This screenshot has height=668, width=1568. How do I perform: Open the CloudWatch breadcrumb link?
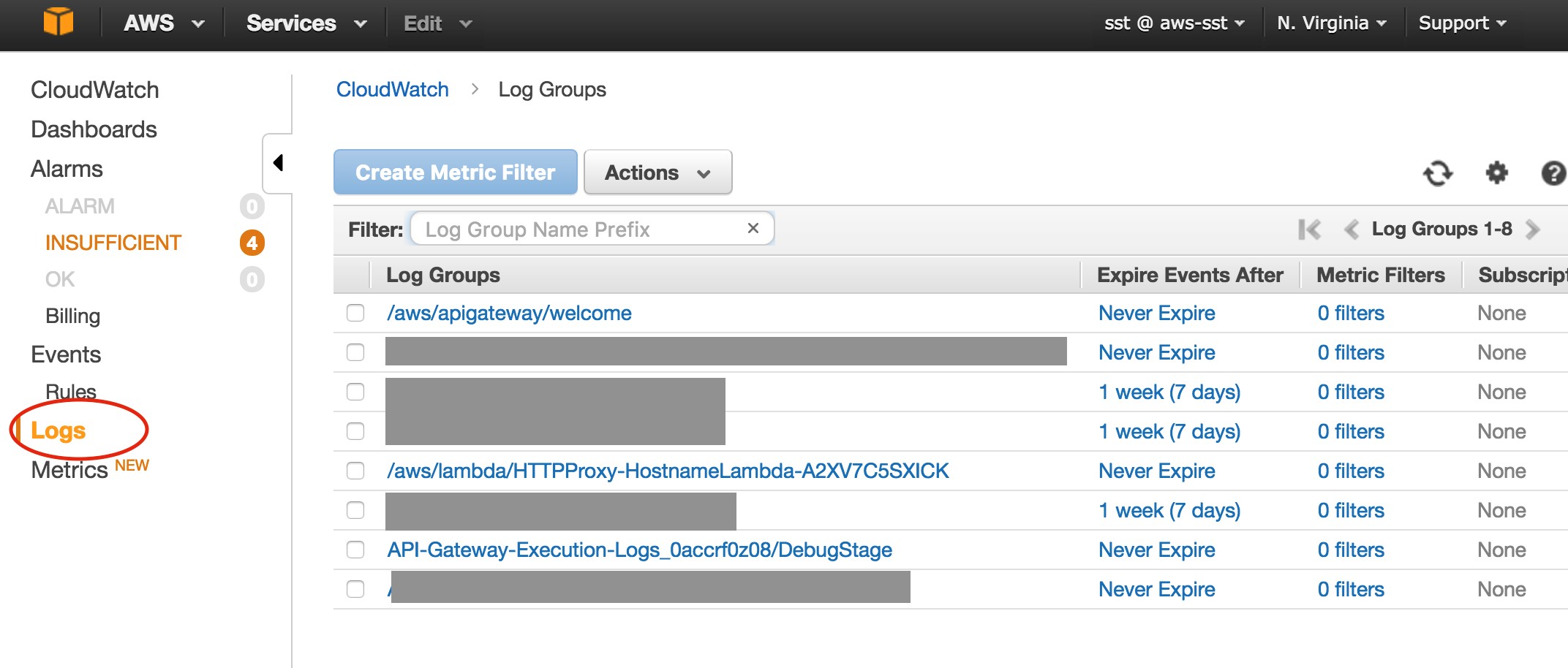pyautogui.click(x=392, y=89)
